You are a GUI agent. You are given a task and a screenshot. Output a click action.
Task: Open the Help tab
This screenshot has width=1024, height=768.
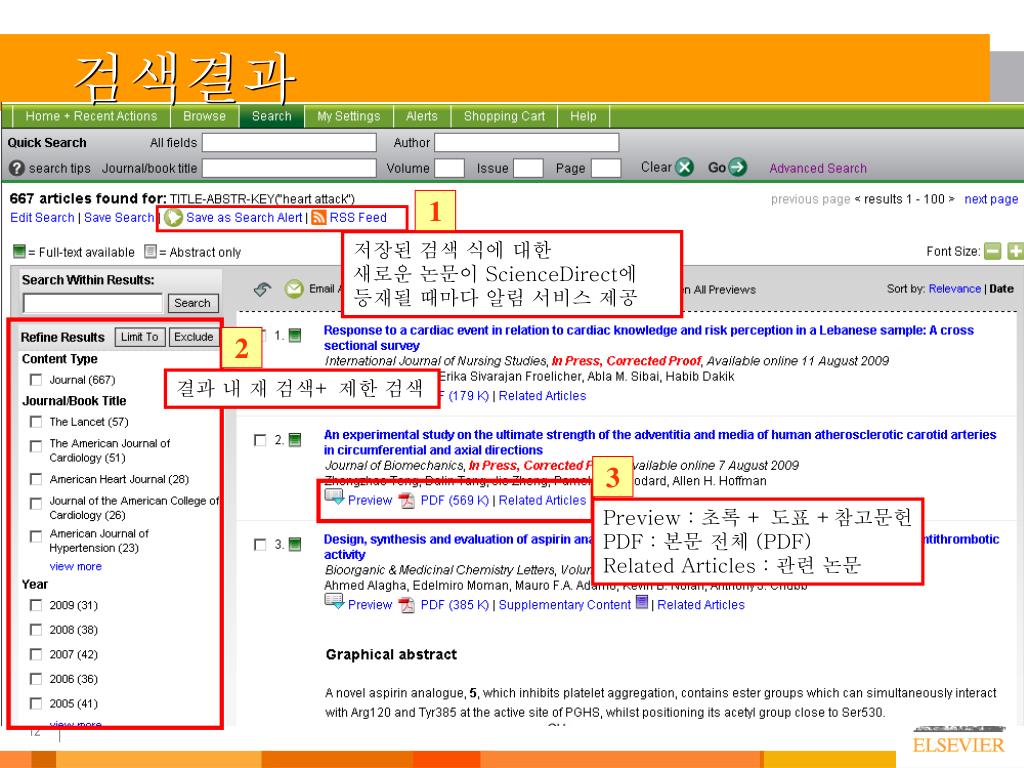583,116
